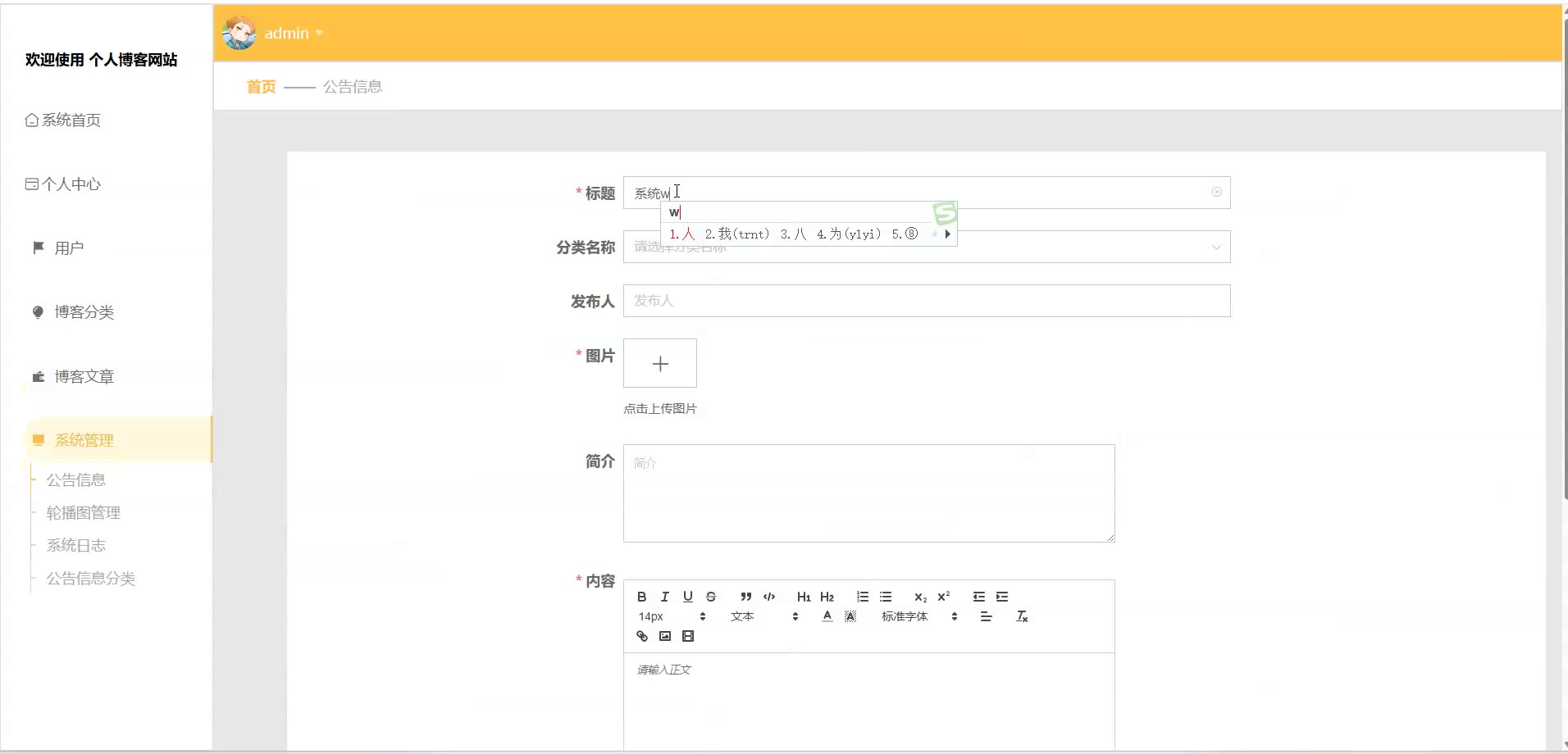This screenshot has height=754, width=1568.
Task: Click the plus box to upload an image
Action: click(660, 363)
